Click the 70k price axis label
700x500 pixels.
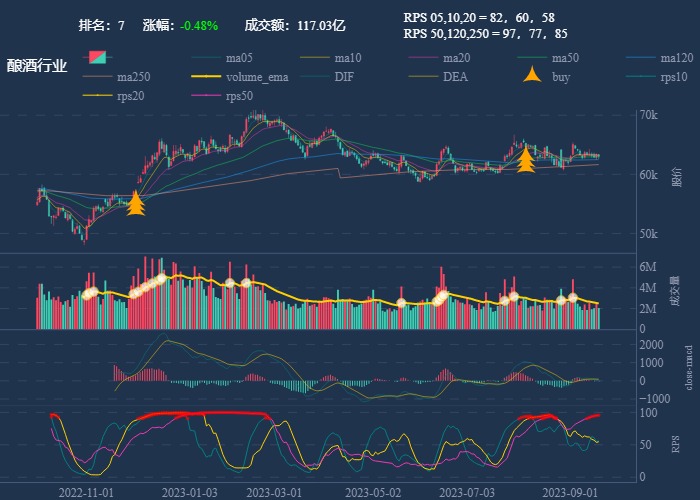tap(649, 116)
